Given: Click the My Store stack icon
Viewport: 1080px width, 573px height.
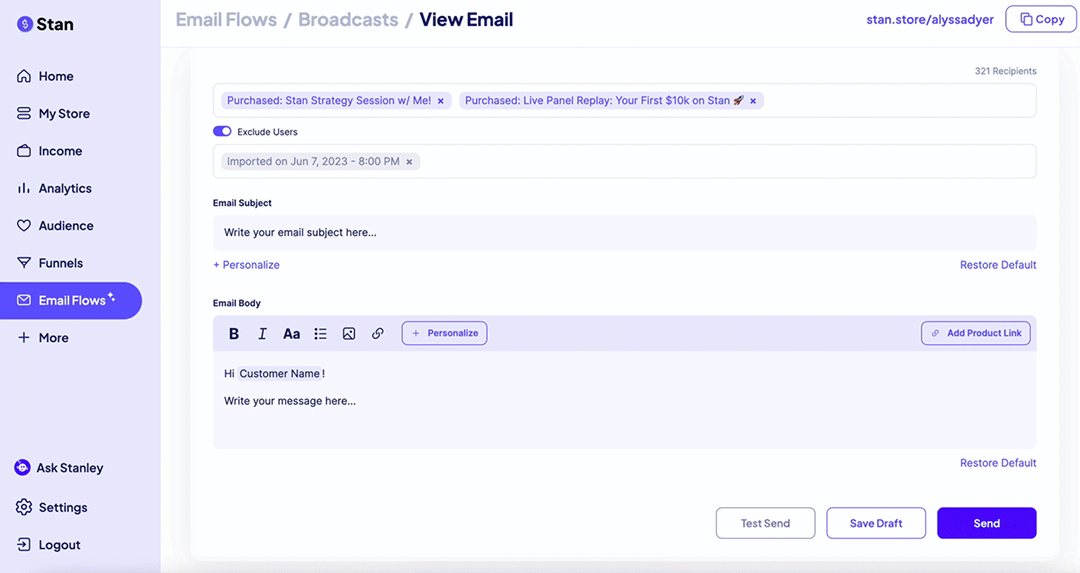Looking at the screenshot, I should (x=24, y=113).
